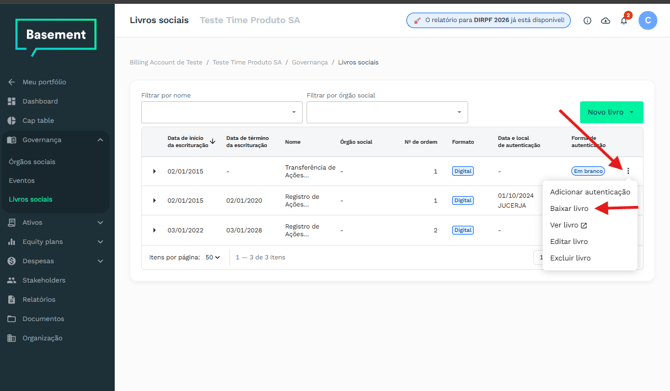The image size is (670, 391).
Task: Click Meu portfólio link in sidebar
Action: 44,82
